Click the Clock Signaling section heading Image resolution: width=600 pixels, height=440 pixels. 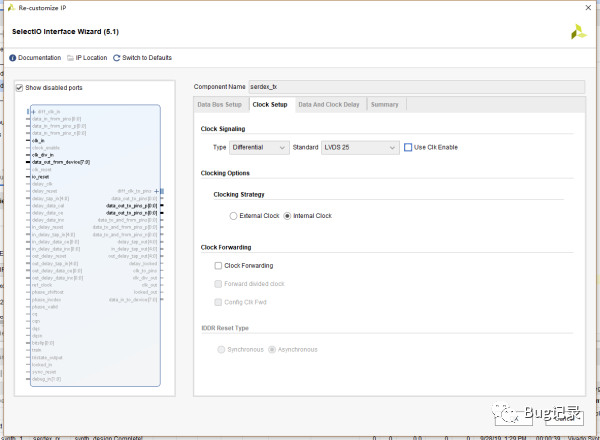tap(223, 129)
